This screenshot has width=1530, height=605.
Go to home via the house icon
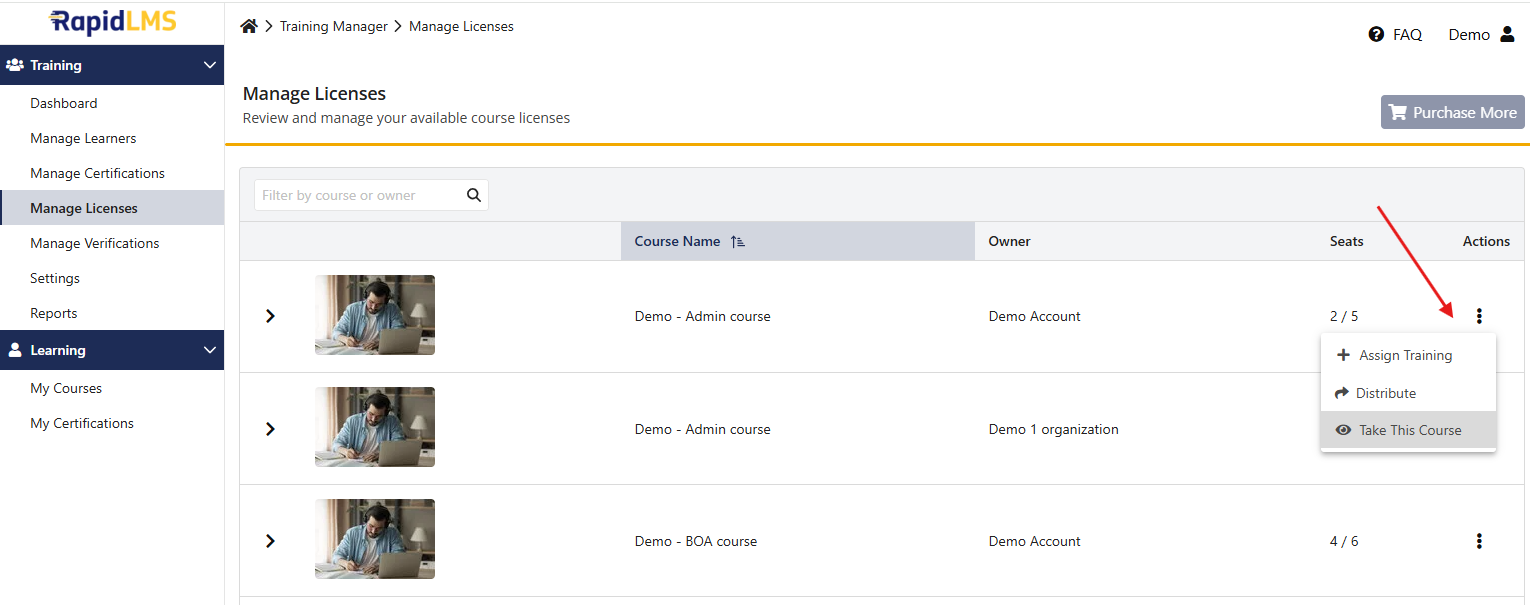coord(249,26)
